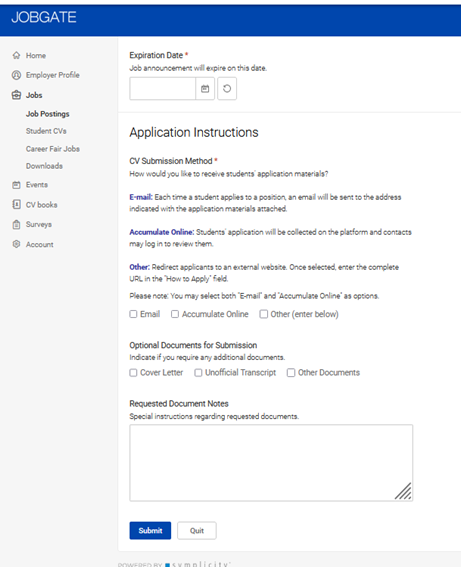Click the Jobs briefcase icon

pos(16,95)
